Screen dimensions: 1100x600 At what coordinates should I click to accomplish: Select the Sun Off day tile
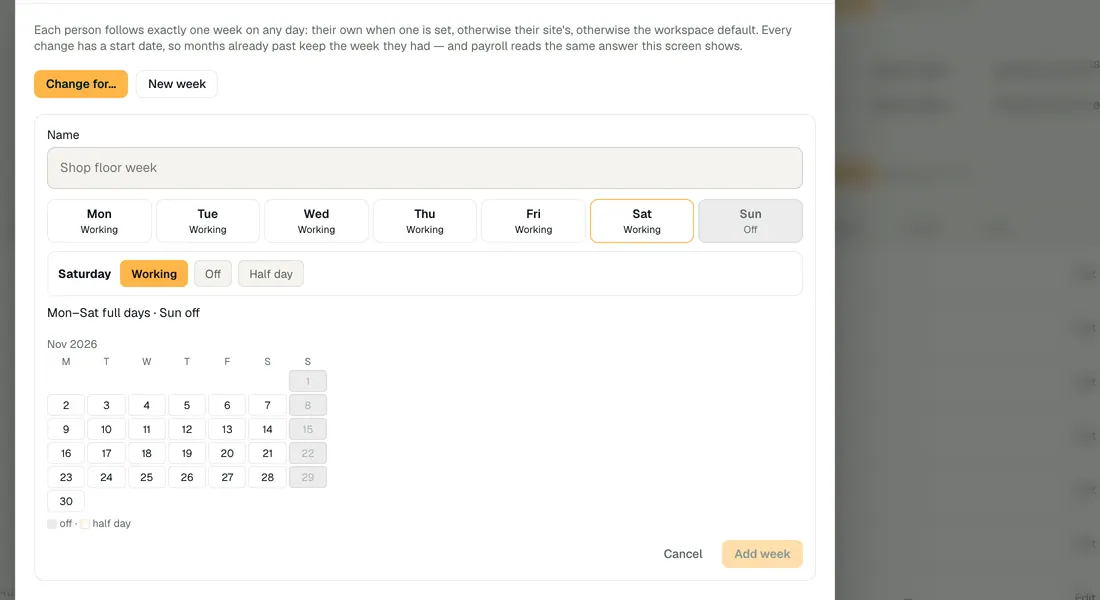click(x=751, y=221)
